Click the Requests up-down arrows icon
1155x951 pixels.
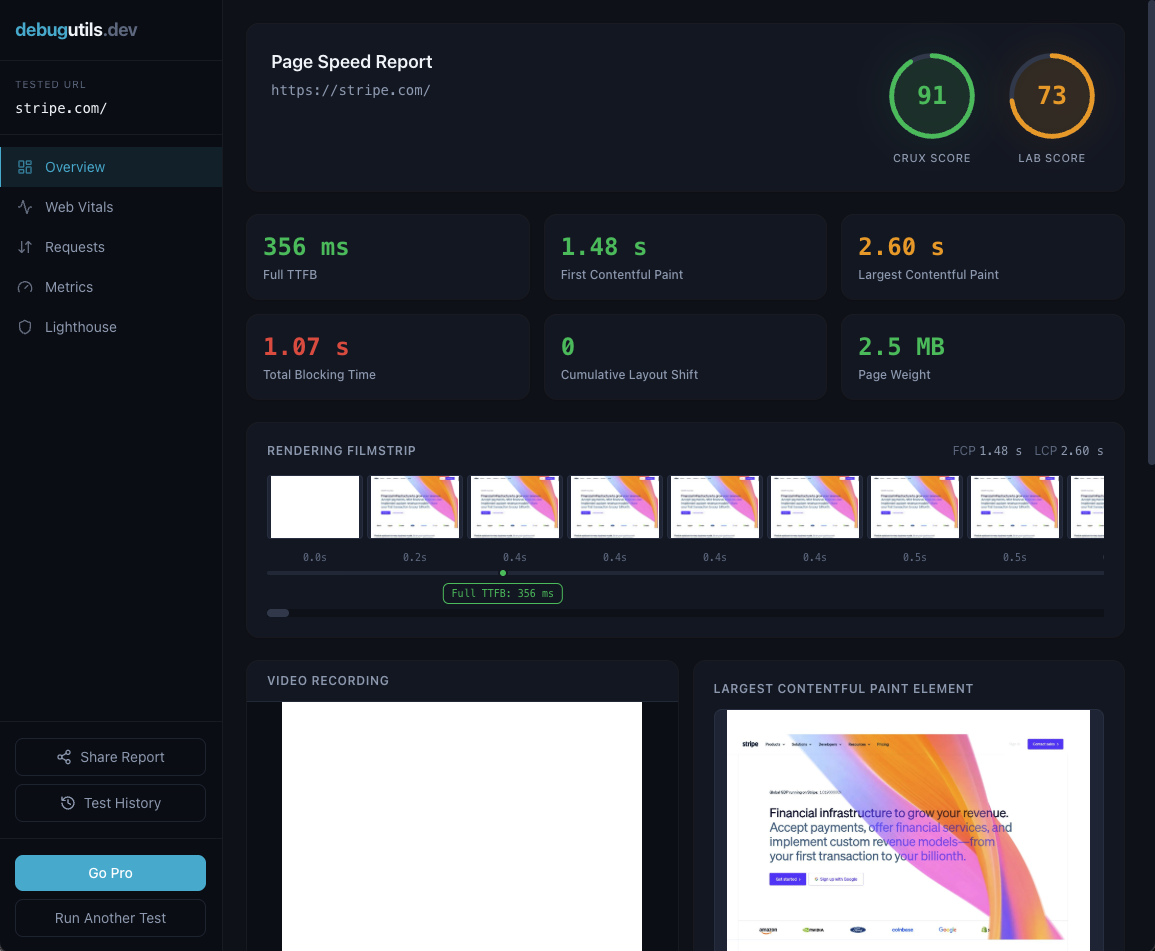[x=27, y=247]
